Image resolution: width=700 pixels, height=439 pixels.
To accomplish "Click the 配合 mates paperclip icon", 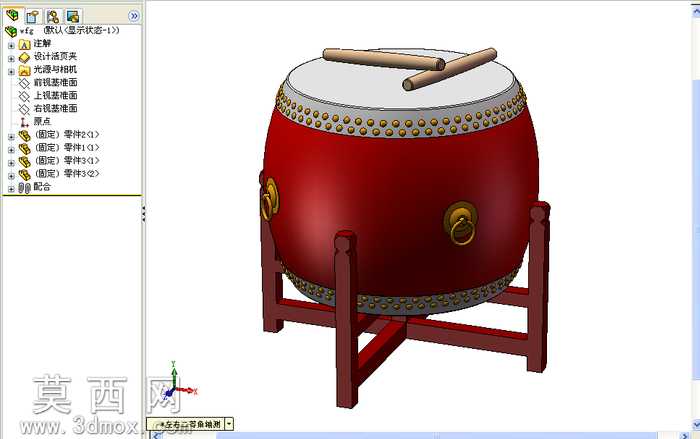I will (25, 188).
